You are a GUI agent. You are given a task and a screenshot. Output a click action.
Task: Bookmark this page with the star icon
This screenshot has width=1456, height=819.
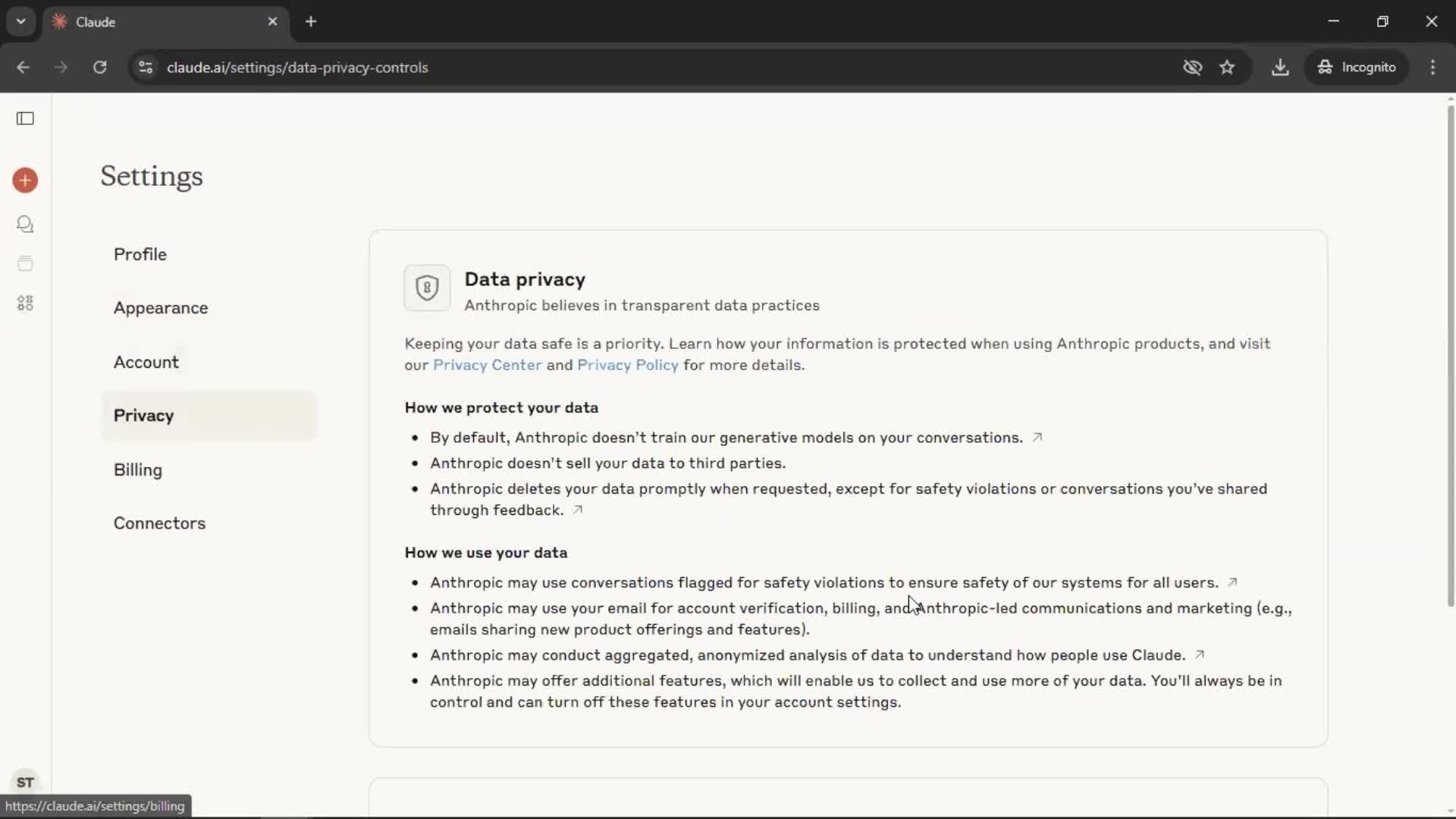click(1228, 67)
